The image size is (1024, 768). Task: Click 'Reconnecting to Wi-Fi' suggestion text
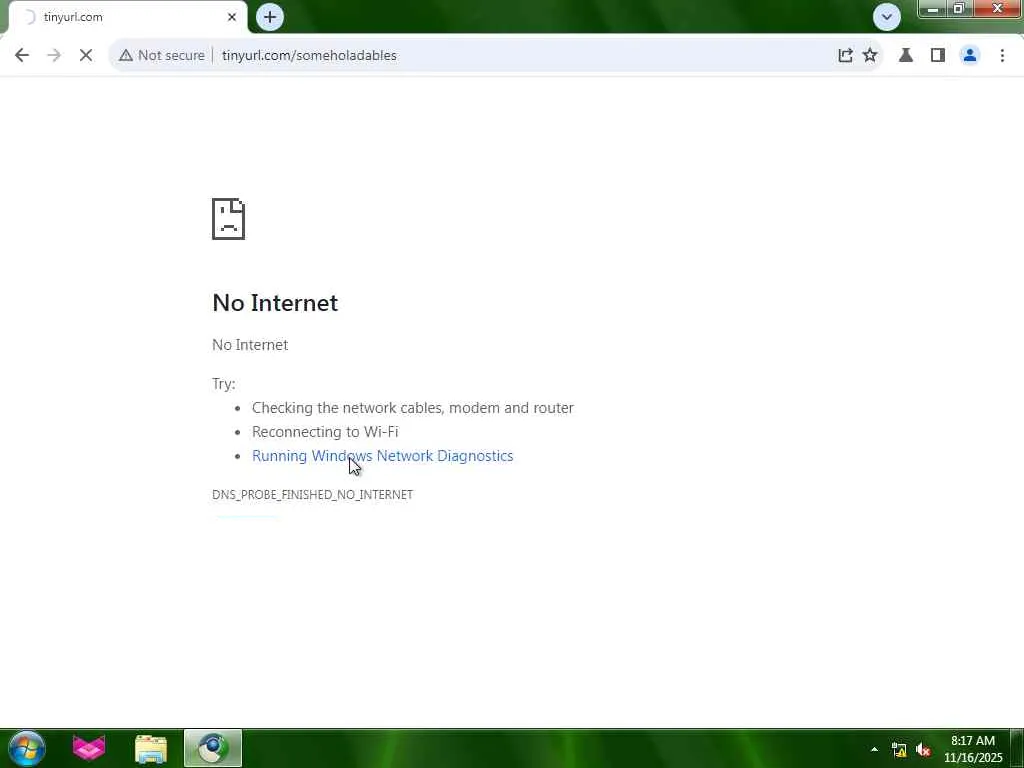point(325,432)
